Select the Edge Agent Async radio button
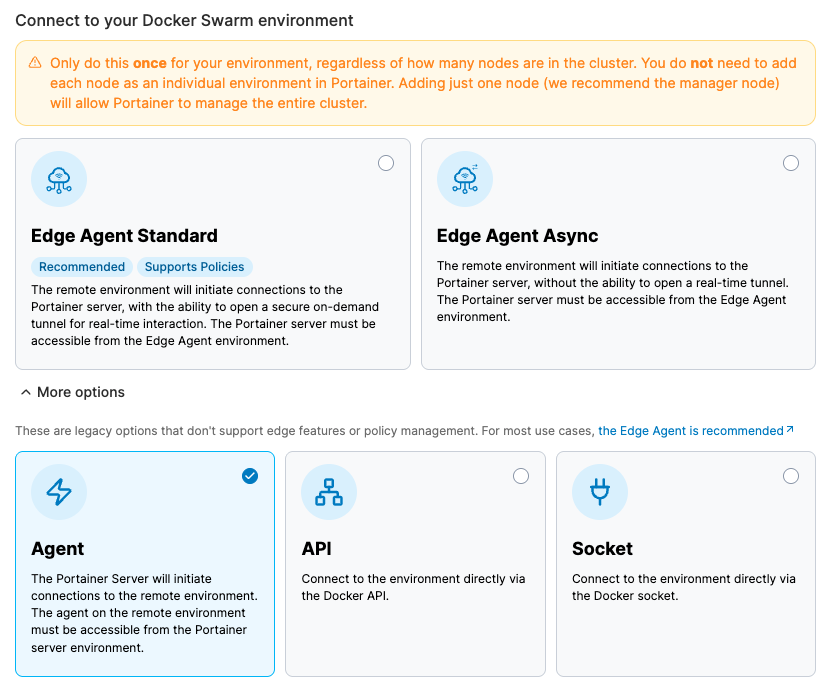This screenshot has width=827, height=684. [791, 163]
